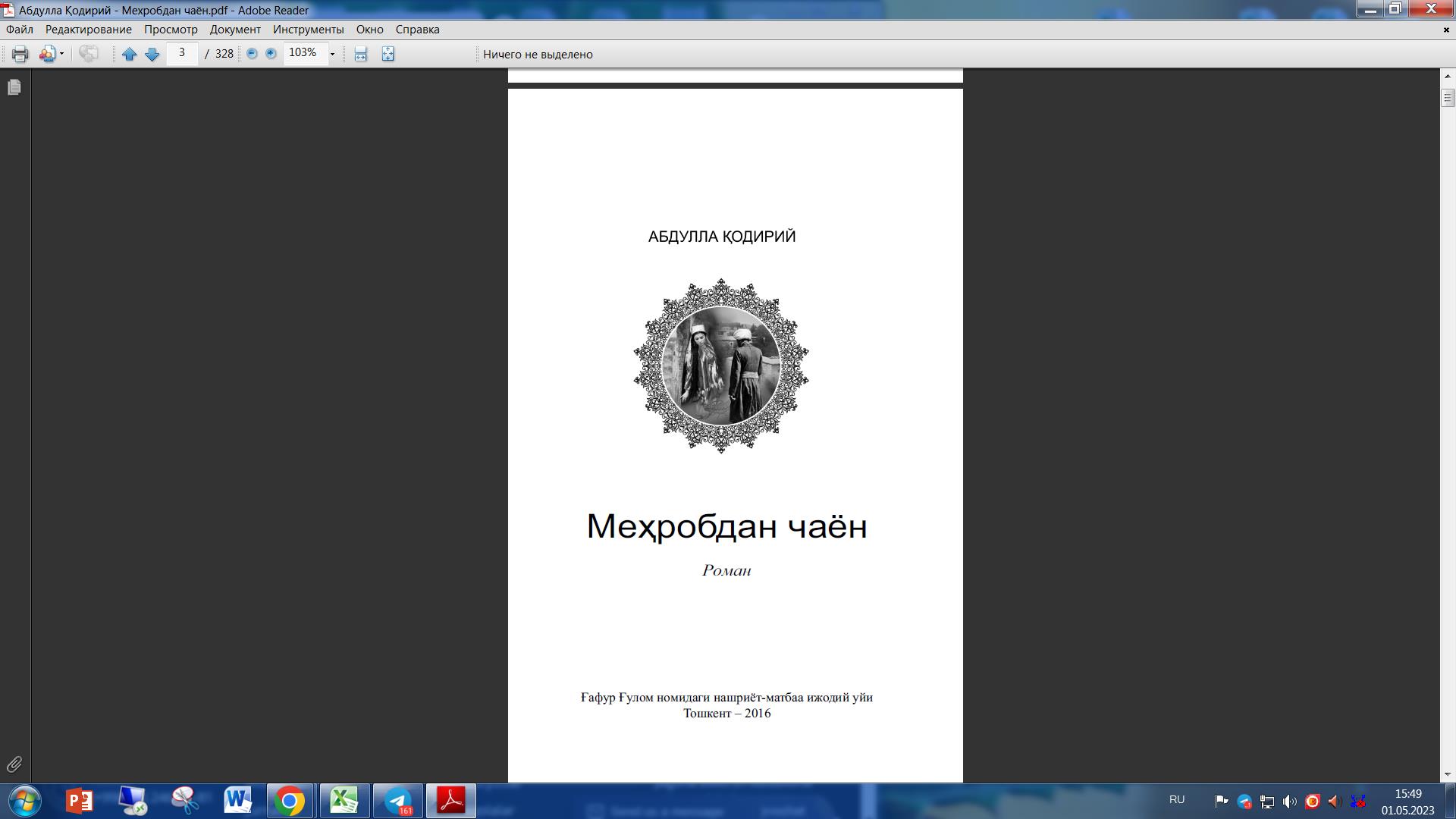Select the fit page width icon
The image size is (1456, 819).
click(359, 54)
